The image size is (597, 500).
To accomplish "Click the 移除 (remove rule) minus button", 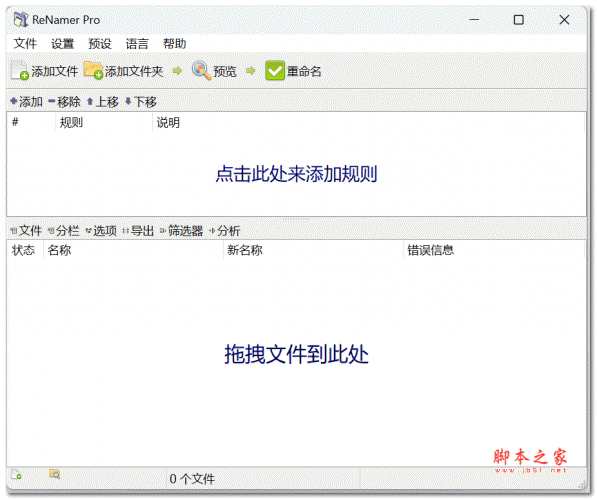I will point(64,102).
